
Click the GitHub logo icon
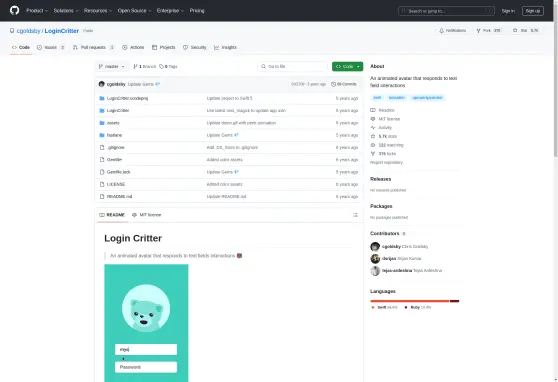15,10
